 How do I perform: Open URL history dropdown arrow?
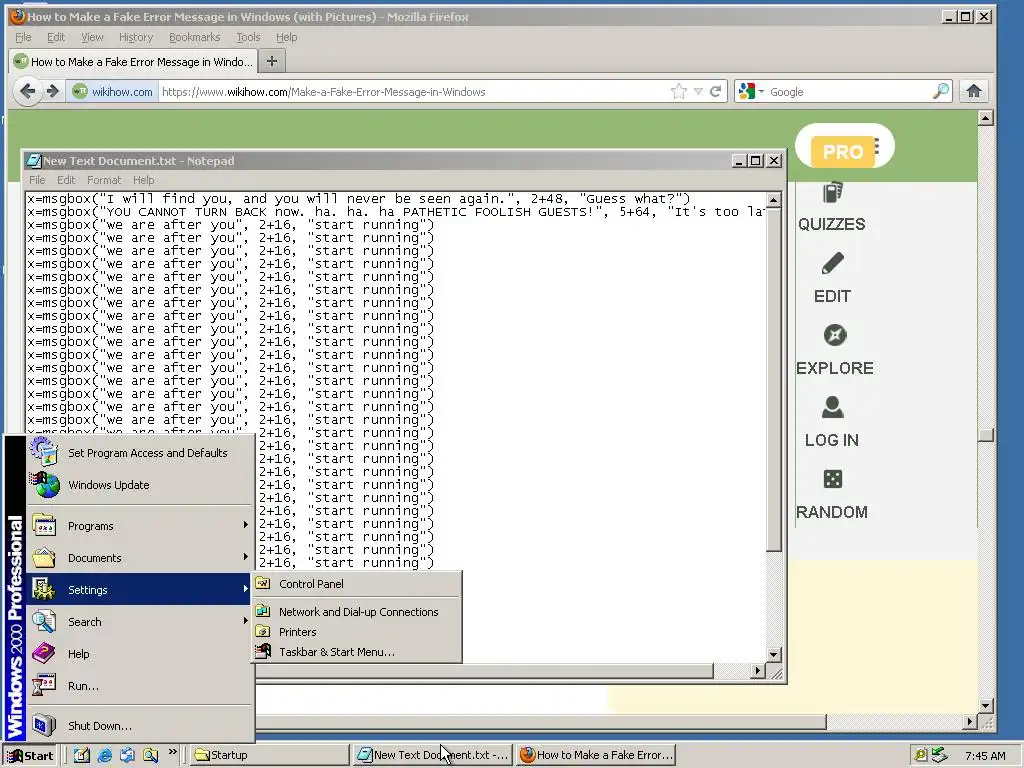coord(698,91)
